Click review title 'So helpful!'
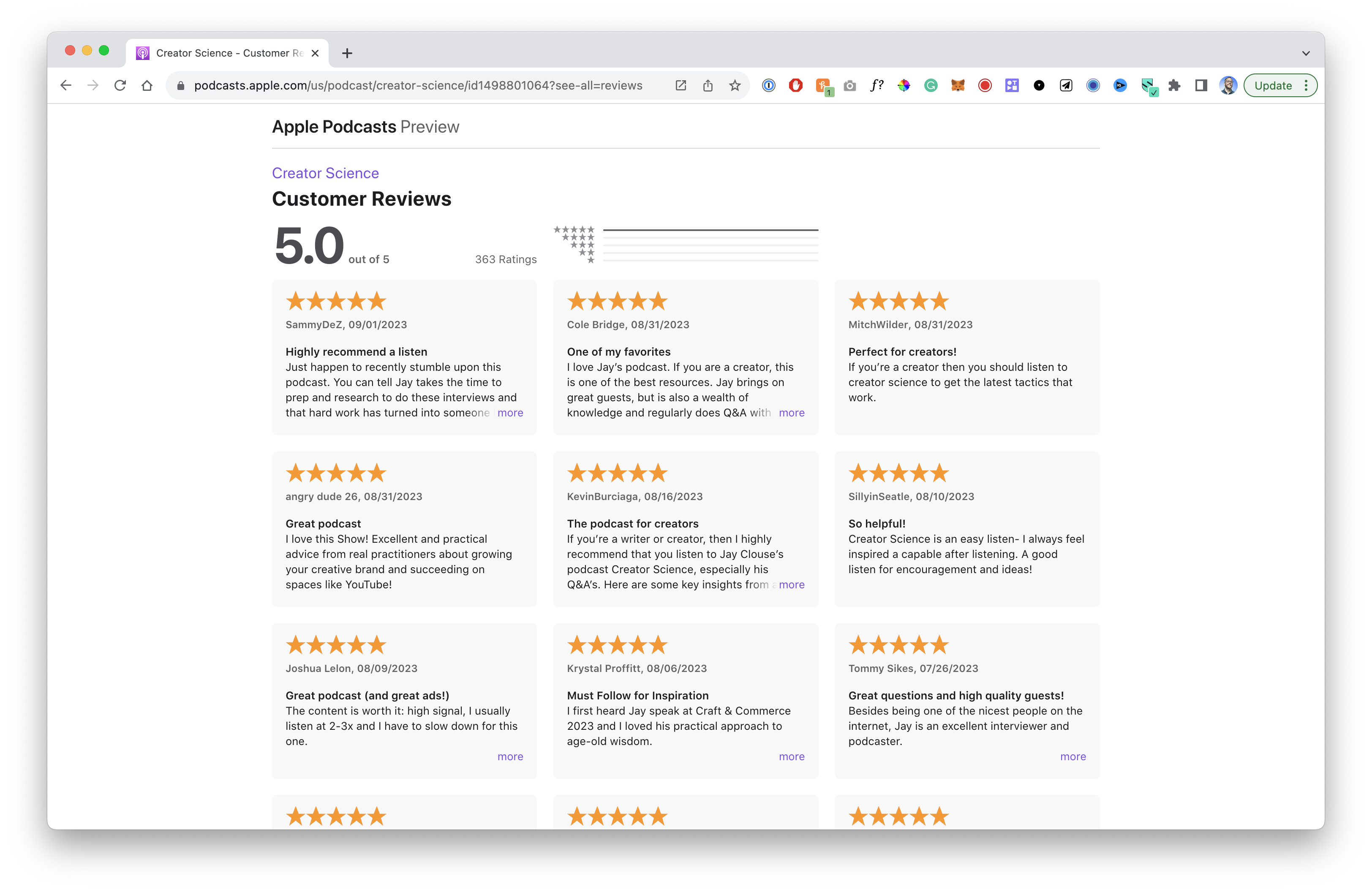1372x892 pixels. click(x=877, y=523)
